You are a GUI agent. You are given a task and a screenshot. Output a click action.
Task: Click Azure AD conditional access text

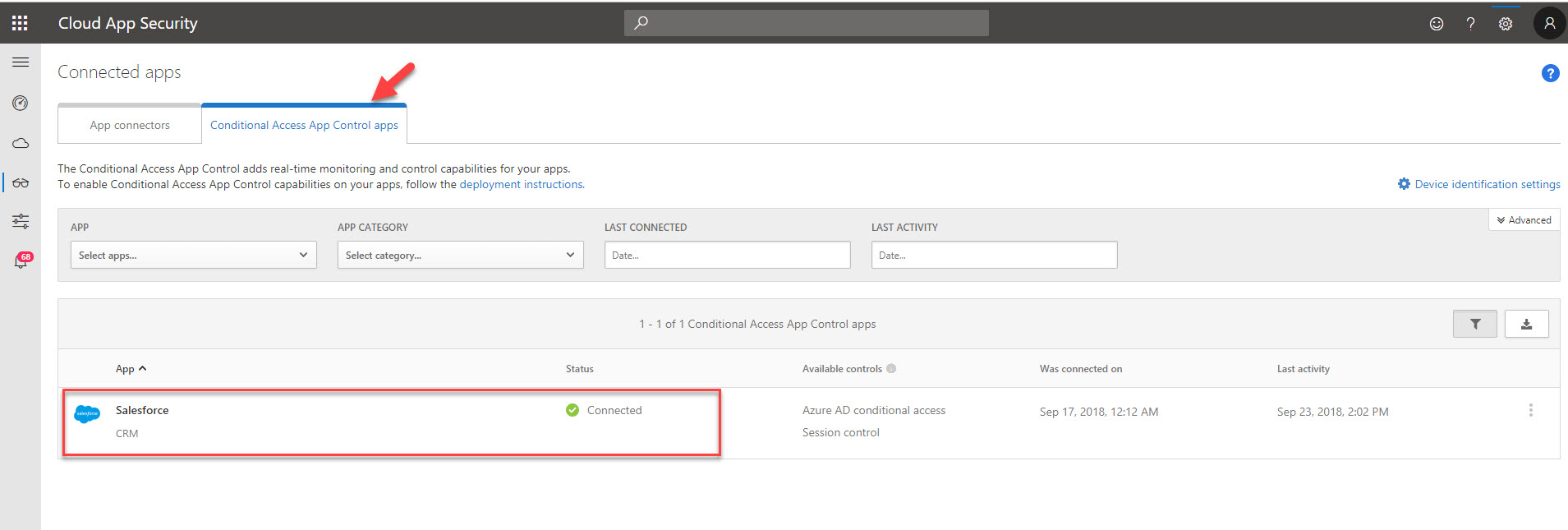(x=874, y=410)
